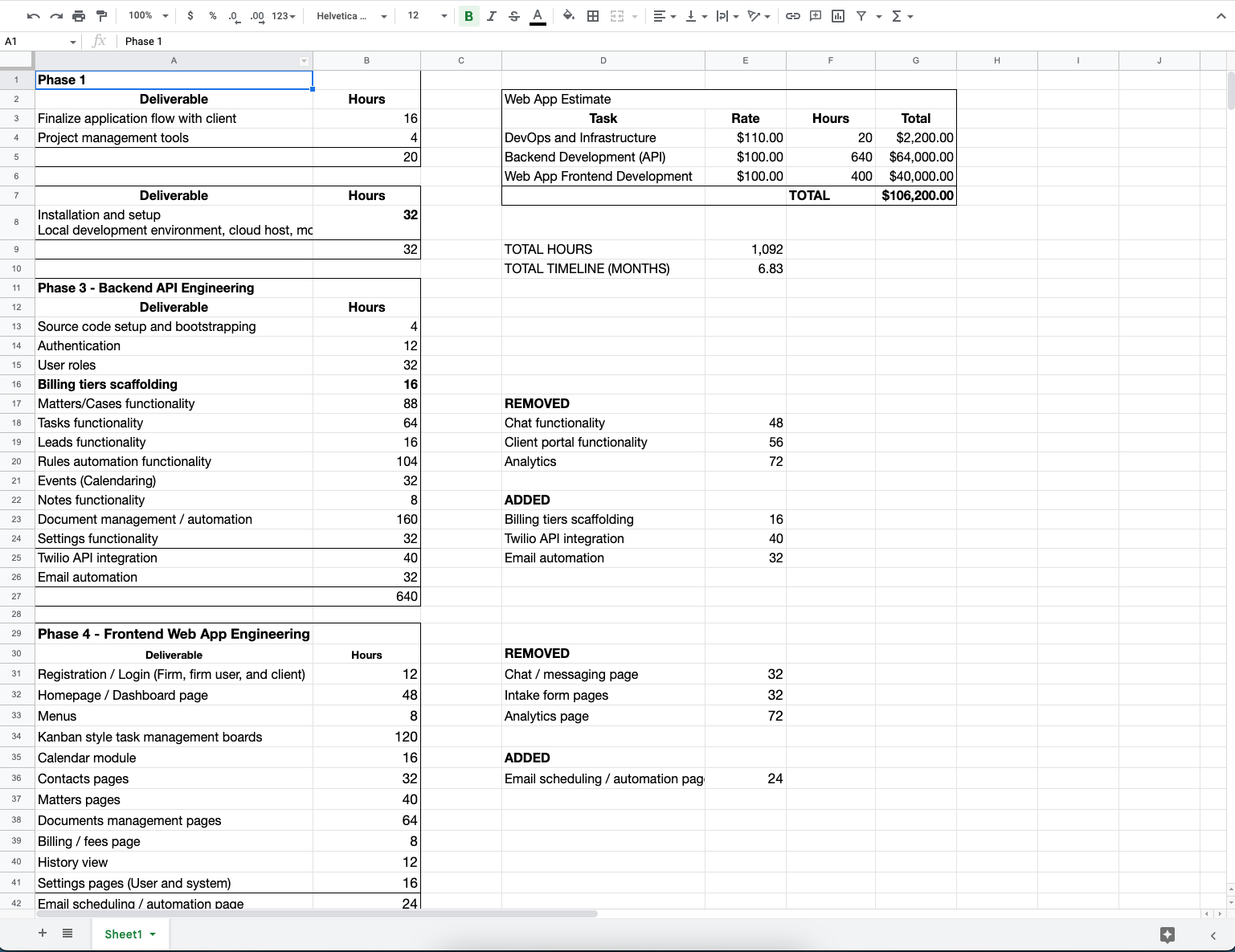Open the Sheet1 tab options arrow
Screen dimensions: 1235x952
[x=153, y=934]
